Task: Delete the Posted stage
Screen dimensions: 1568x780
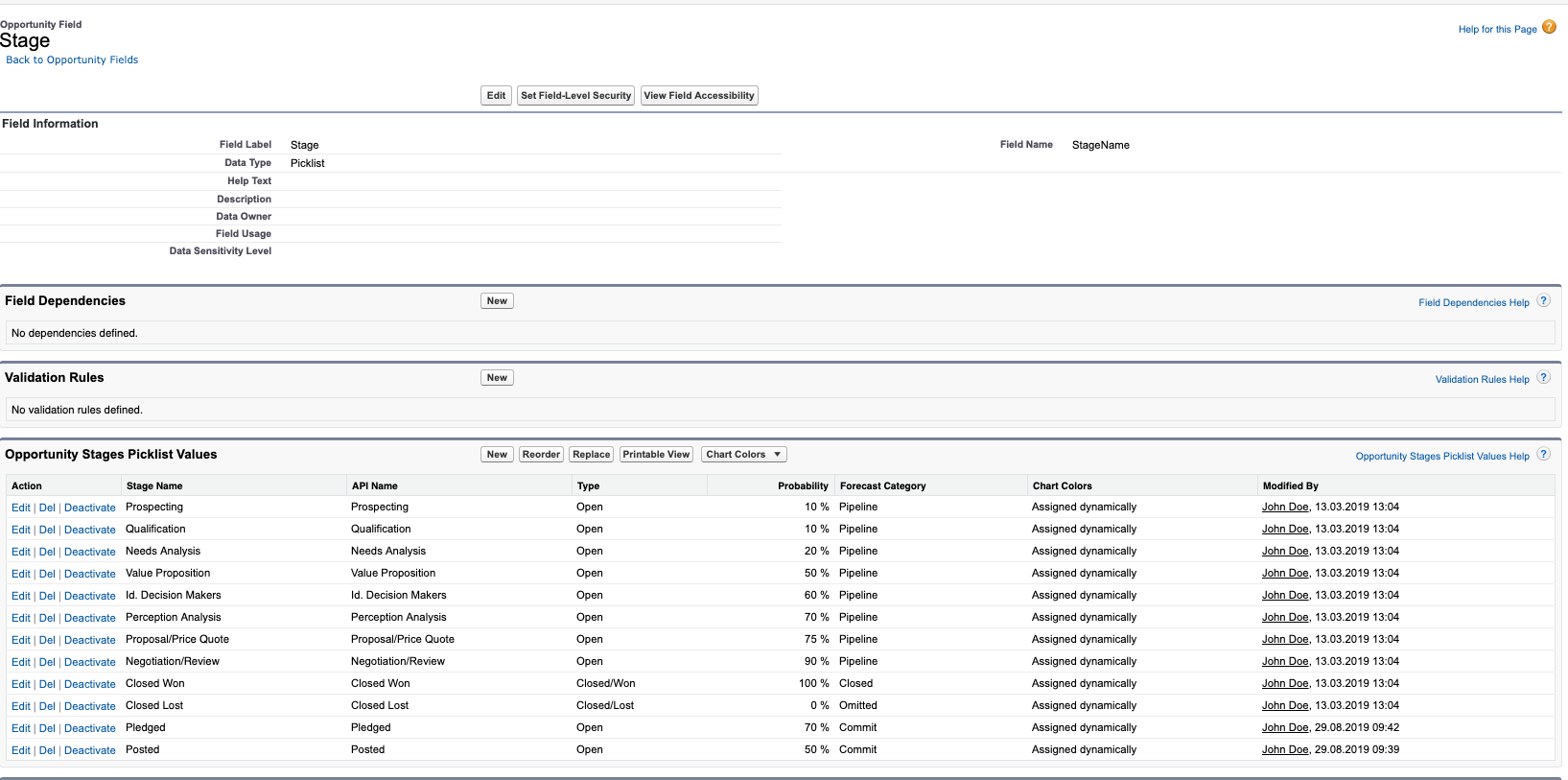Action: [47, 750]
